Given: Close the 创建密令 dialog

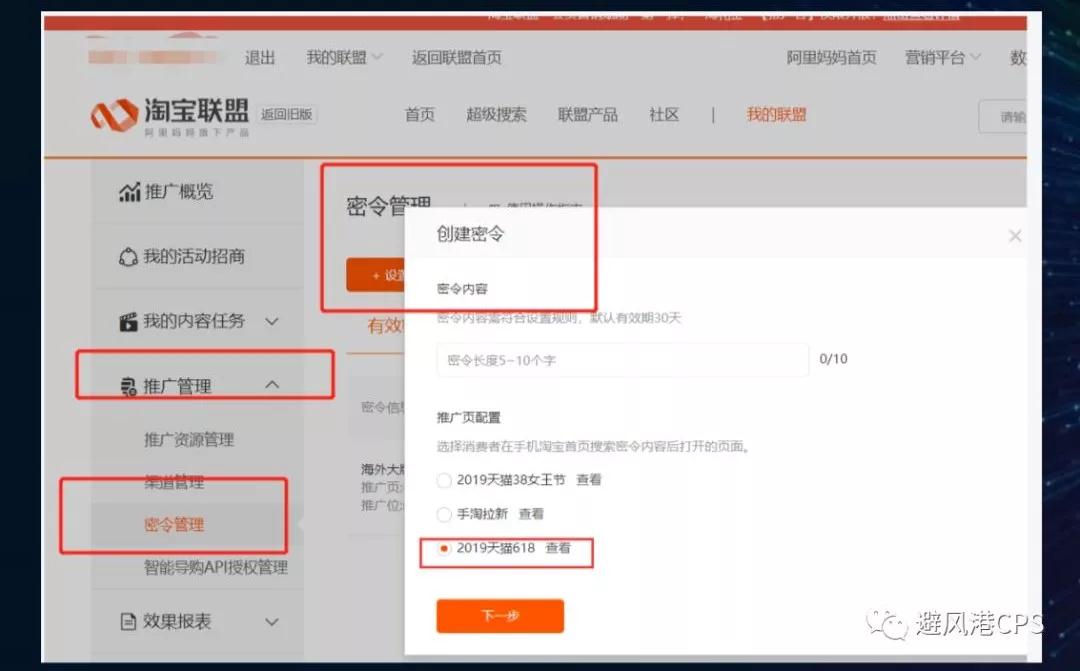Looking at the screenshot, I should (x=1015, y=236).
